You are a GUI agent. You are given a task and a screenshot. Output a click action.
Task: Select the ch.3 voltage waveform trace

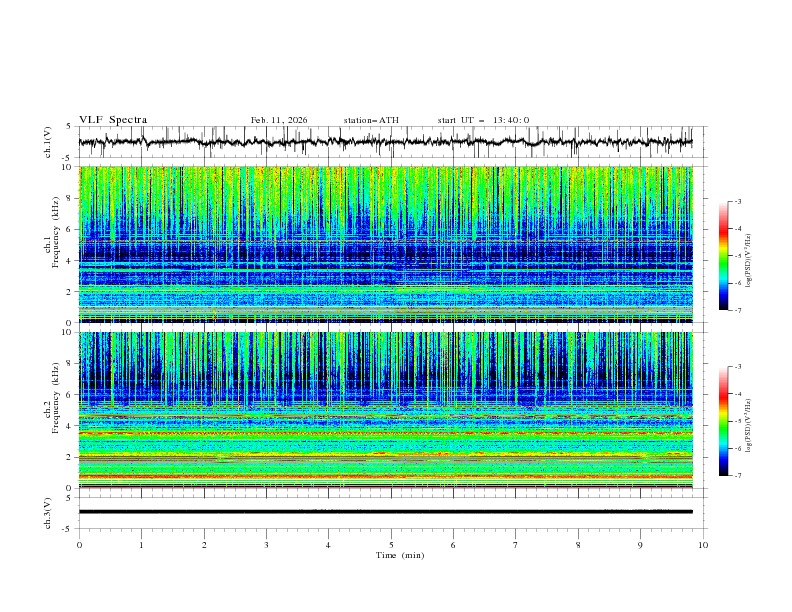coord(385,512)
